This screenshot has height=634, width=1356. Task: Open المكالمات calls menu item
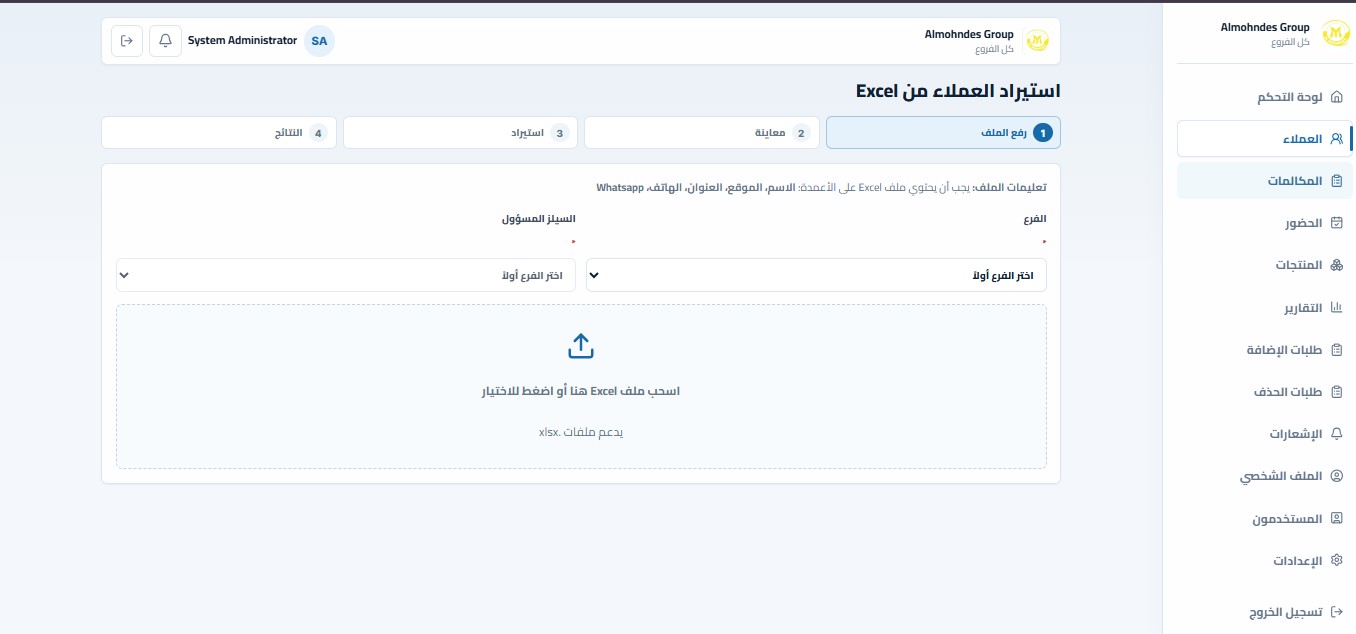tap(1265, 181)
